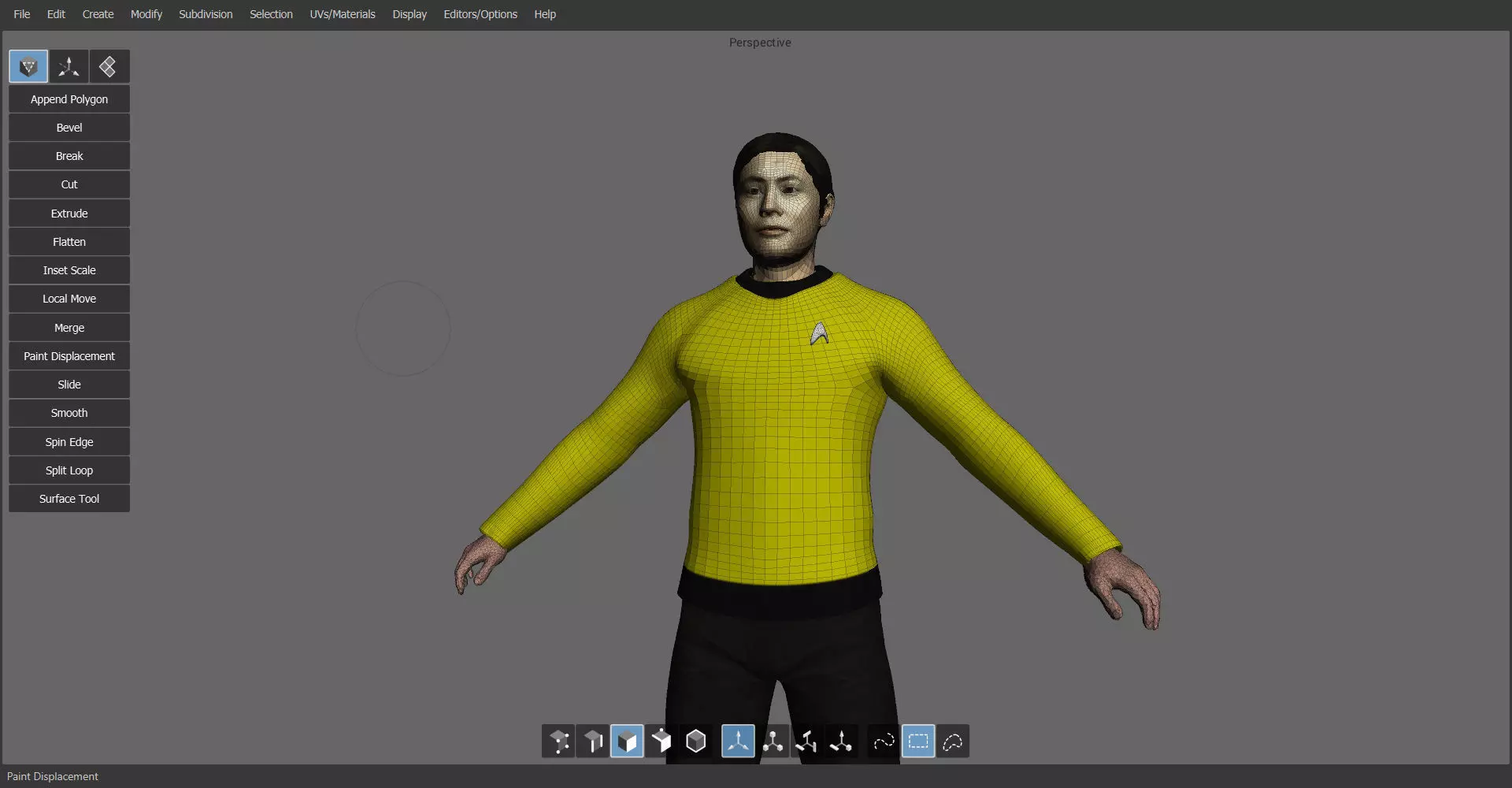Open the Subdivision menu

click(x=206, y=14)
